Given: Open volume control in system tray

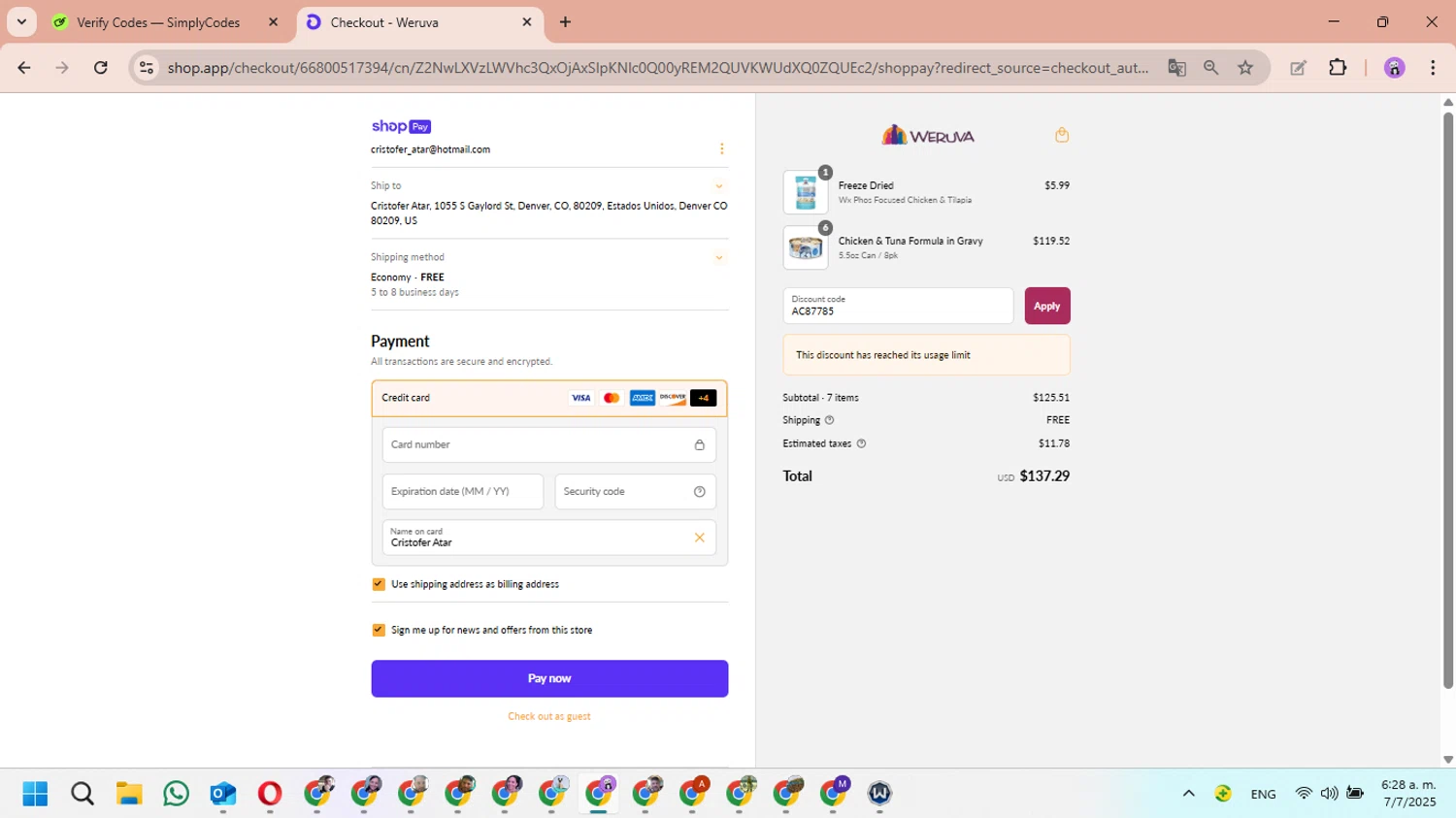Looking at the screenshot, I should [1329, 794].
